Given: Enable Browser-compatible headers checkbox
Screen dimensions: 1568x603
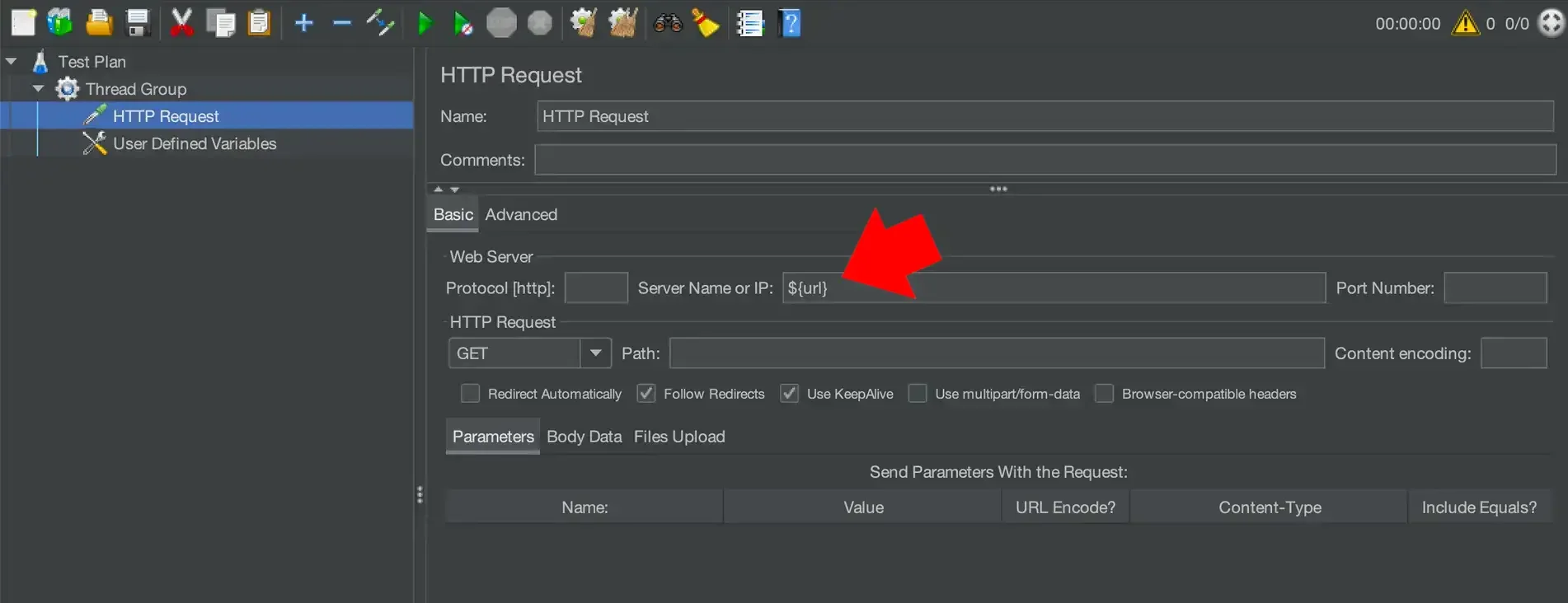Looking at the screenshot, I should 1105,394.
